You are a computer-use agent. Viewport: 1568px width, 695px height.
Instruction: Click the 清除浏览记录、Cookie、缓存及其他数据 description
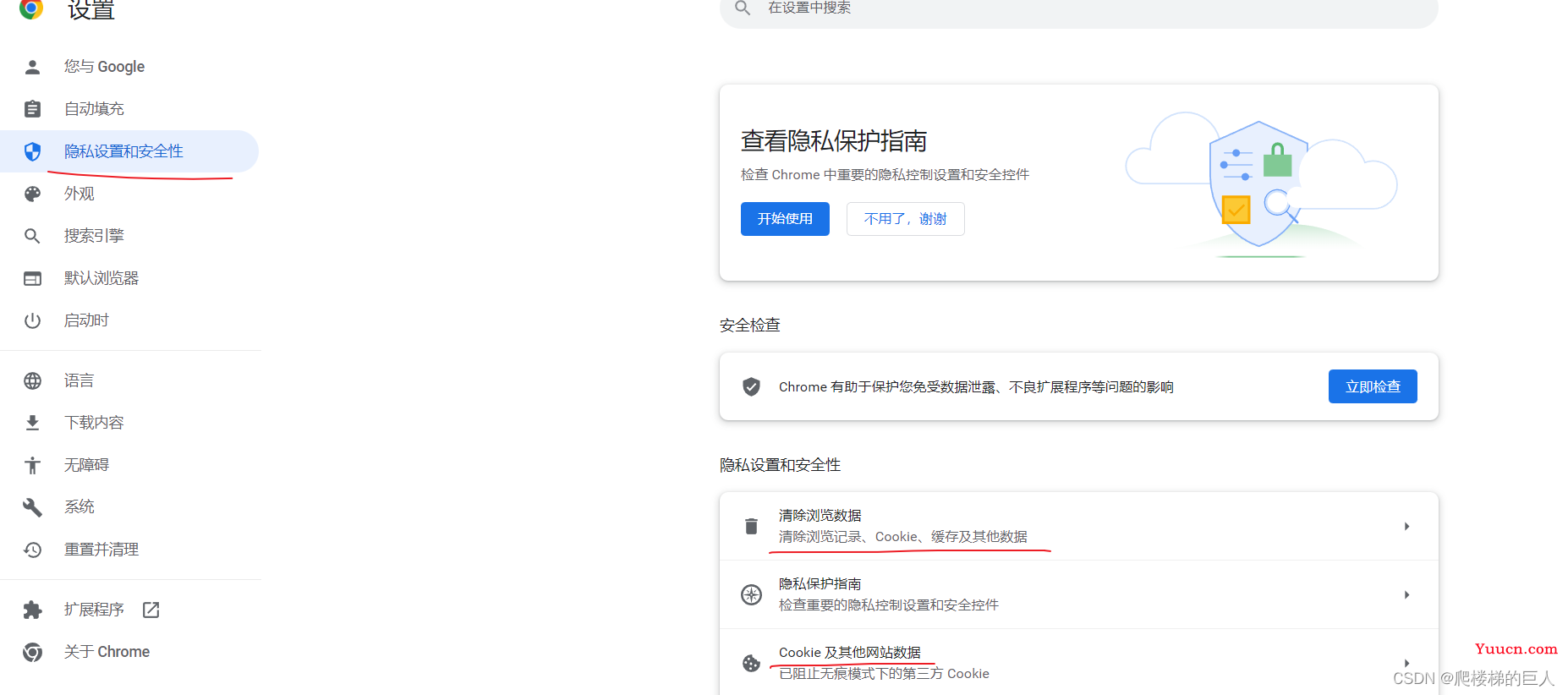pyautogui.click(x=903, y=536)
